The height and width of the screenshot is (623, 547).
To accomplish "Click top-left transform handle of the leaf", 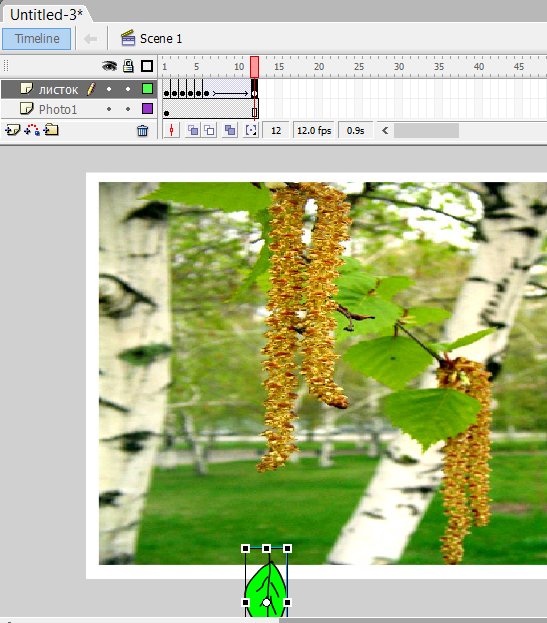I will click(x=245, y=549).
